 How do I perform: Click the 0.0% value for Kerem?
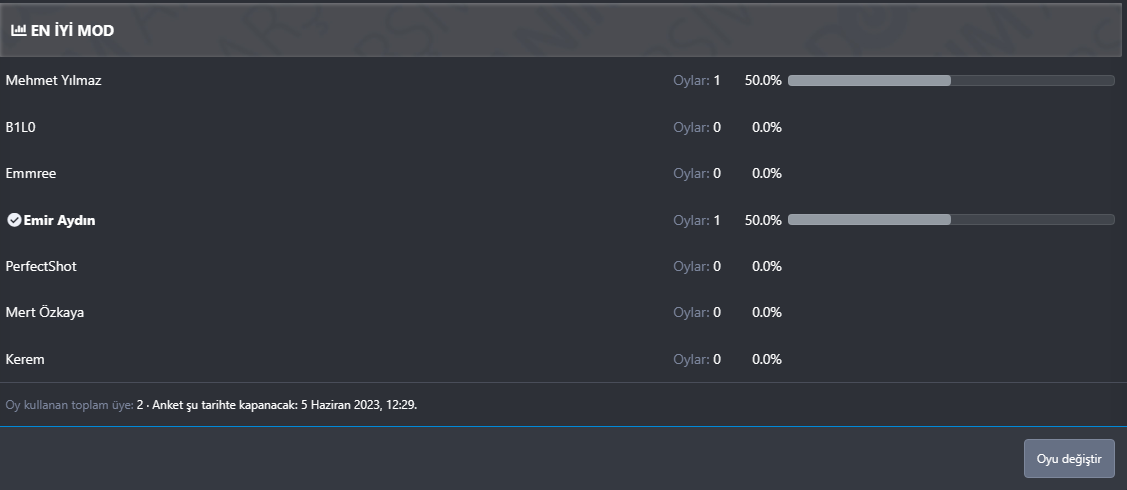pyautogui.click(x=766, y=359)
